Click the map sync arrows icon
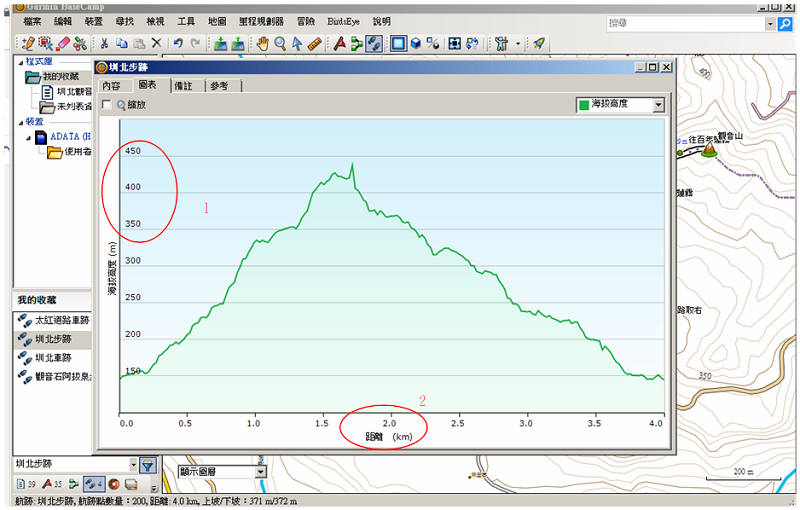 tap(472, 44)
